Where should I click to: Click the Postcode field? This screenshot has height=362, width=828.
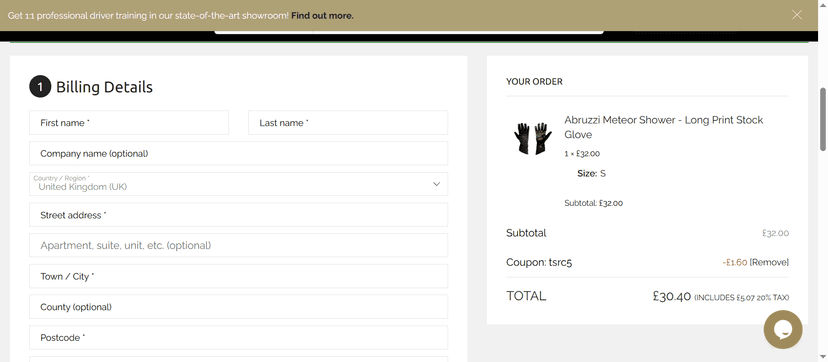click(x=239, y=337)
